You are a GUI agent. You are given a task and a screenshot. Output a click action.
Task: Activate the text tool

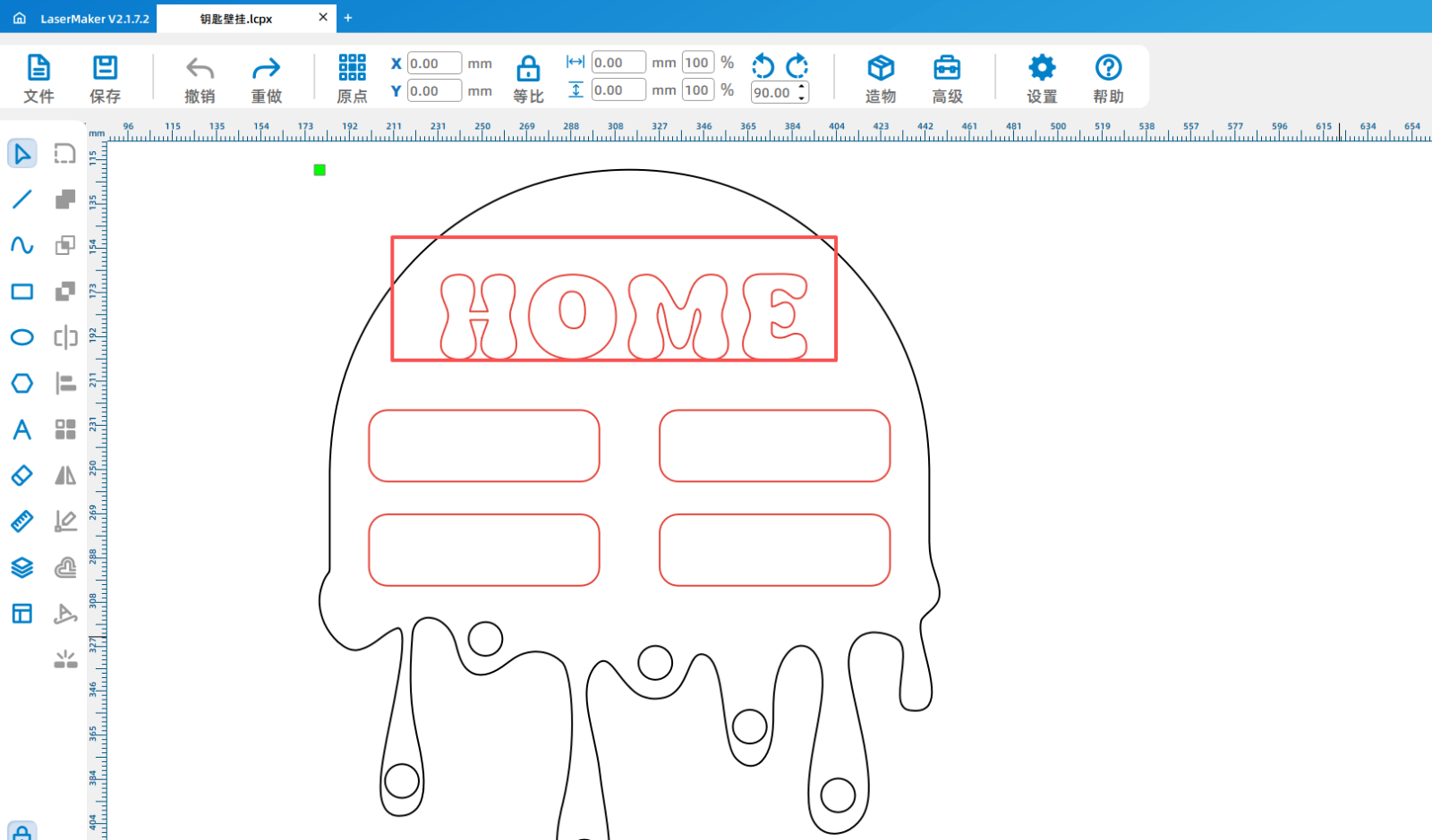tap(22, 429)
